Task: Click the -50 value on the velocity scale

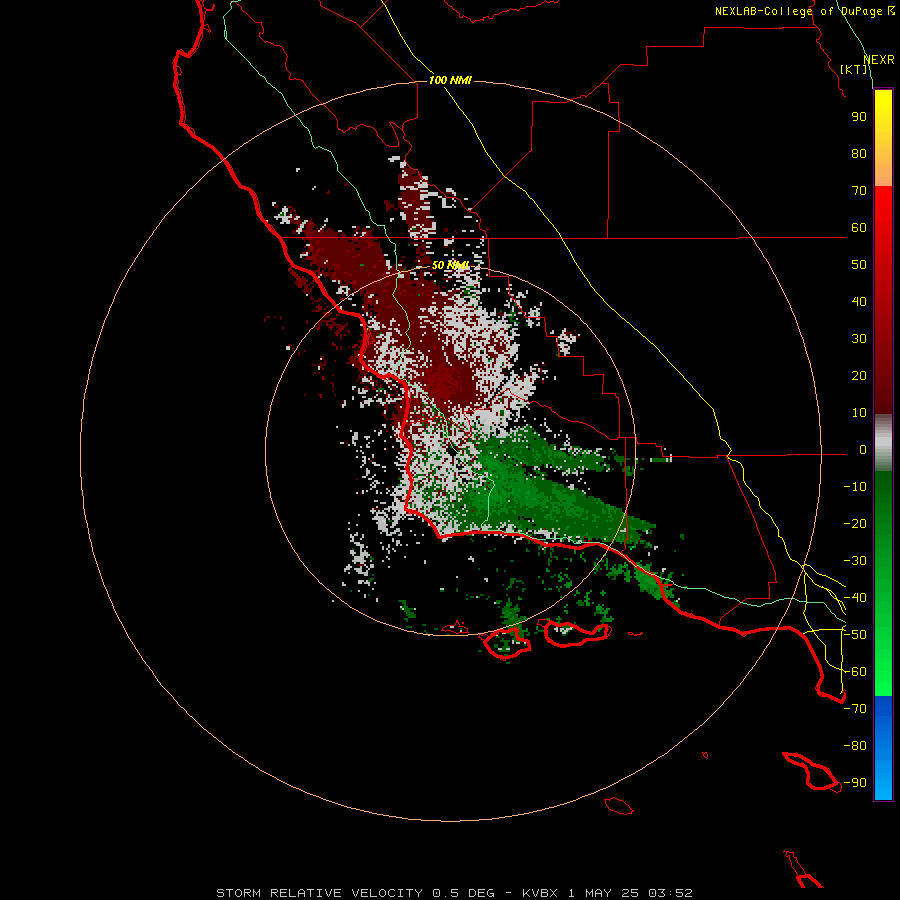Action: point(855,635)
